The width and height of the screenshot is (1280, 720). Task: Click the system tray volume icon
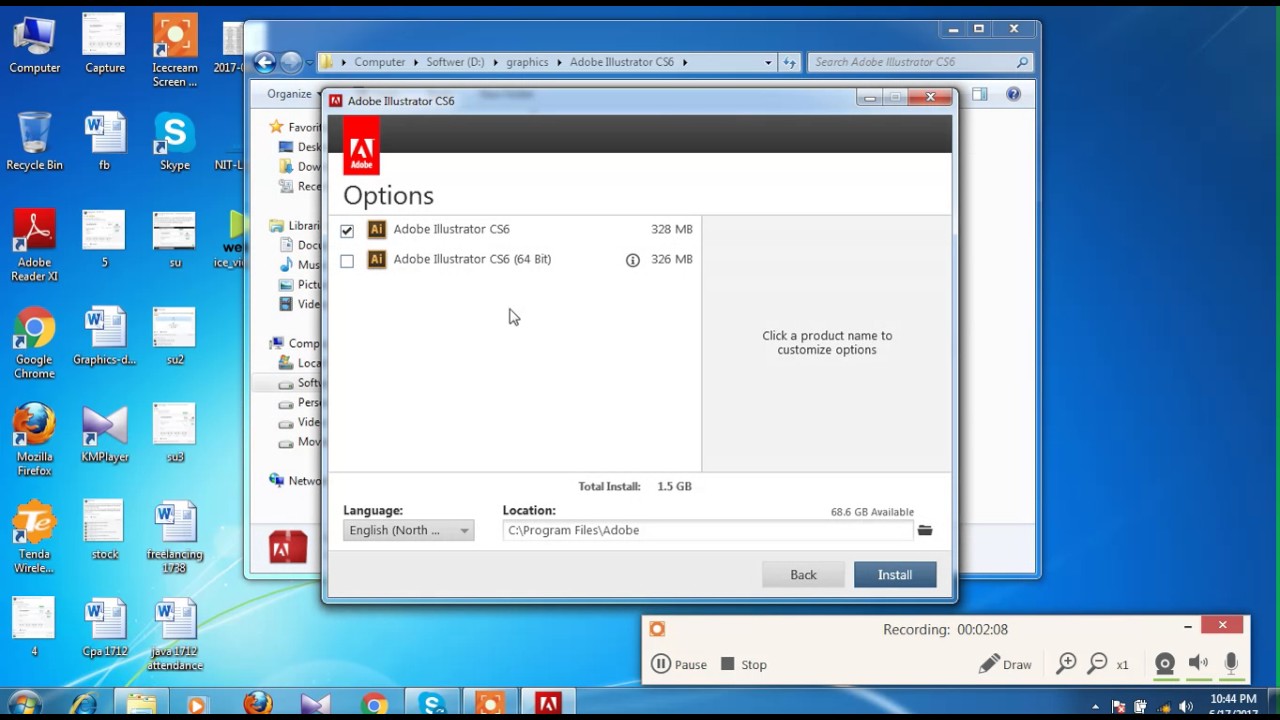click(1185, 707)
